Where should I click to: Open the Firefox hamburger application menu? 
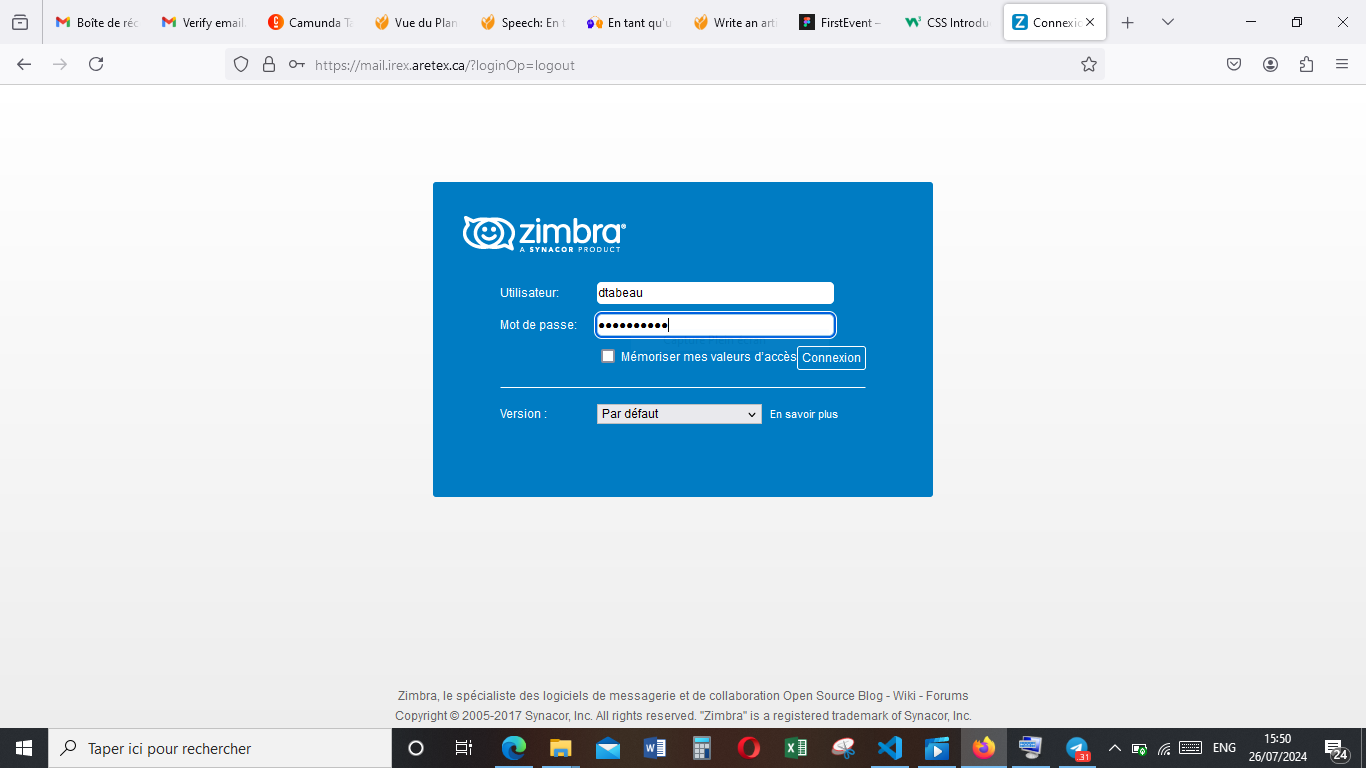pyautogui.click(x=1342, y=64)
